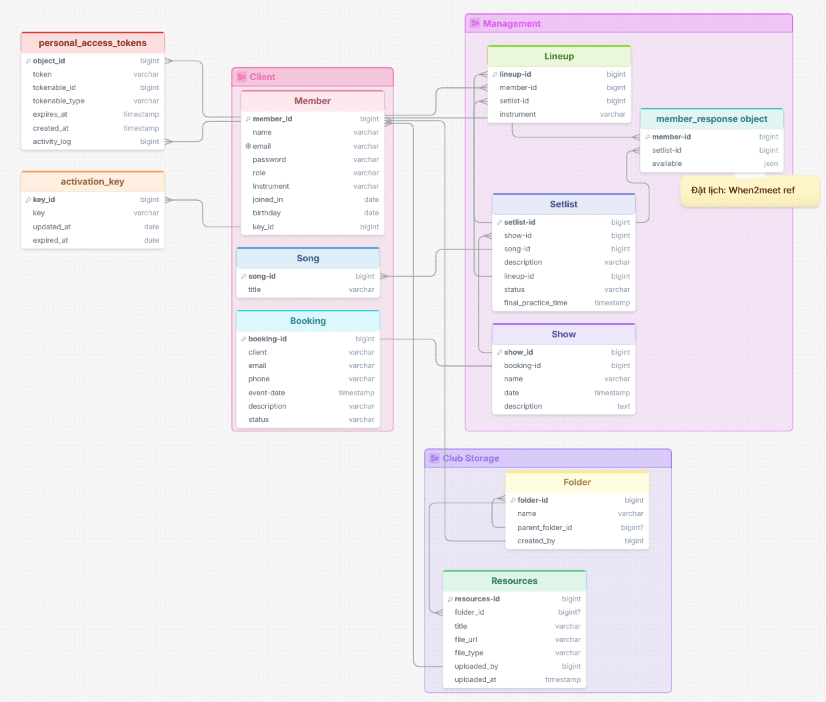The image size is (826, 702).
Task: Click the 'joined_in' field in Member
Action: pyautogui.click(x=312, y=200)
